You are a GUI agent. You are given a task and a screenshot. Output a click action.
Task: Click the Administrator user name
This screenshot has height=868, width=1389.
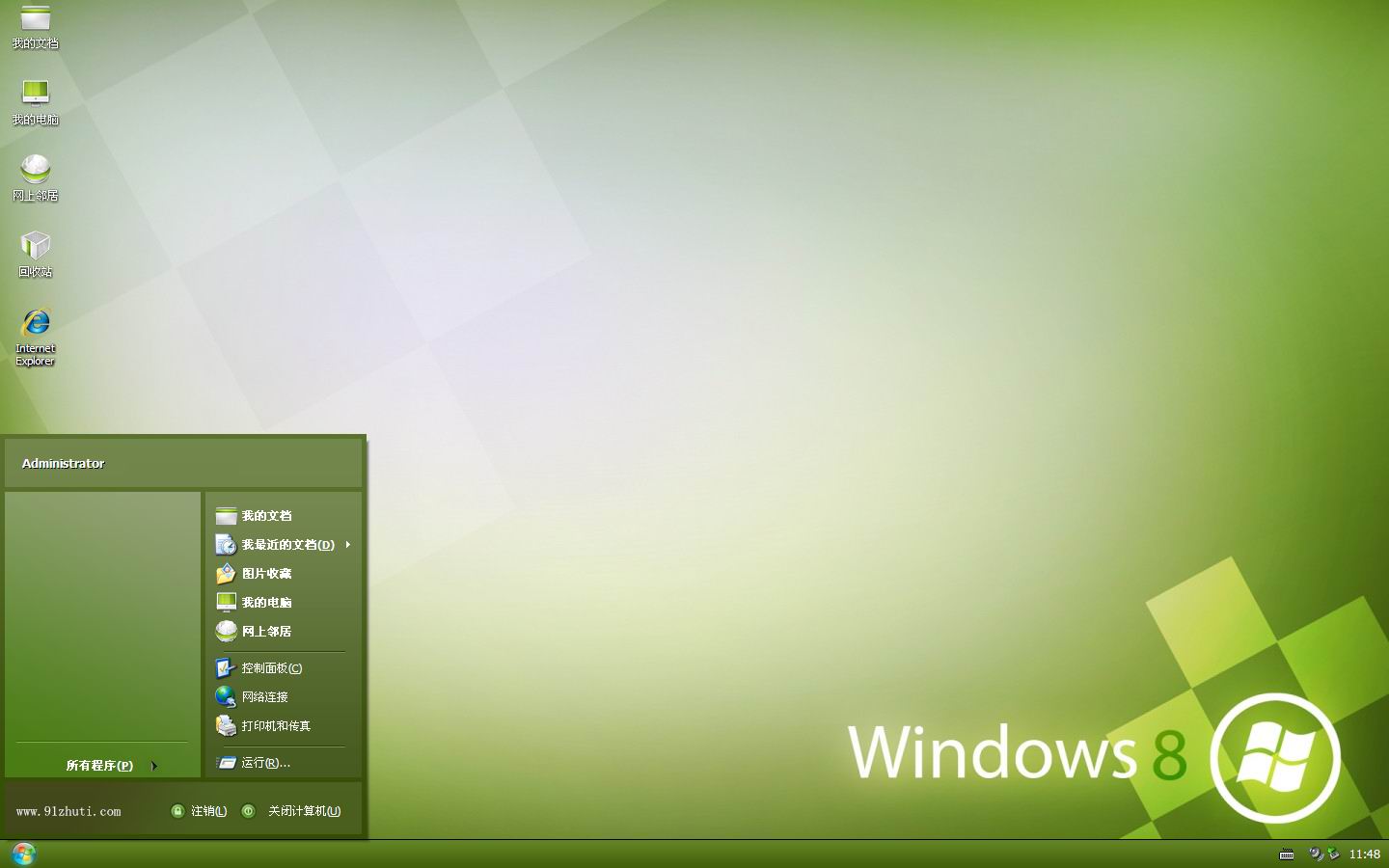(63, 464)
